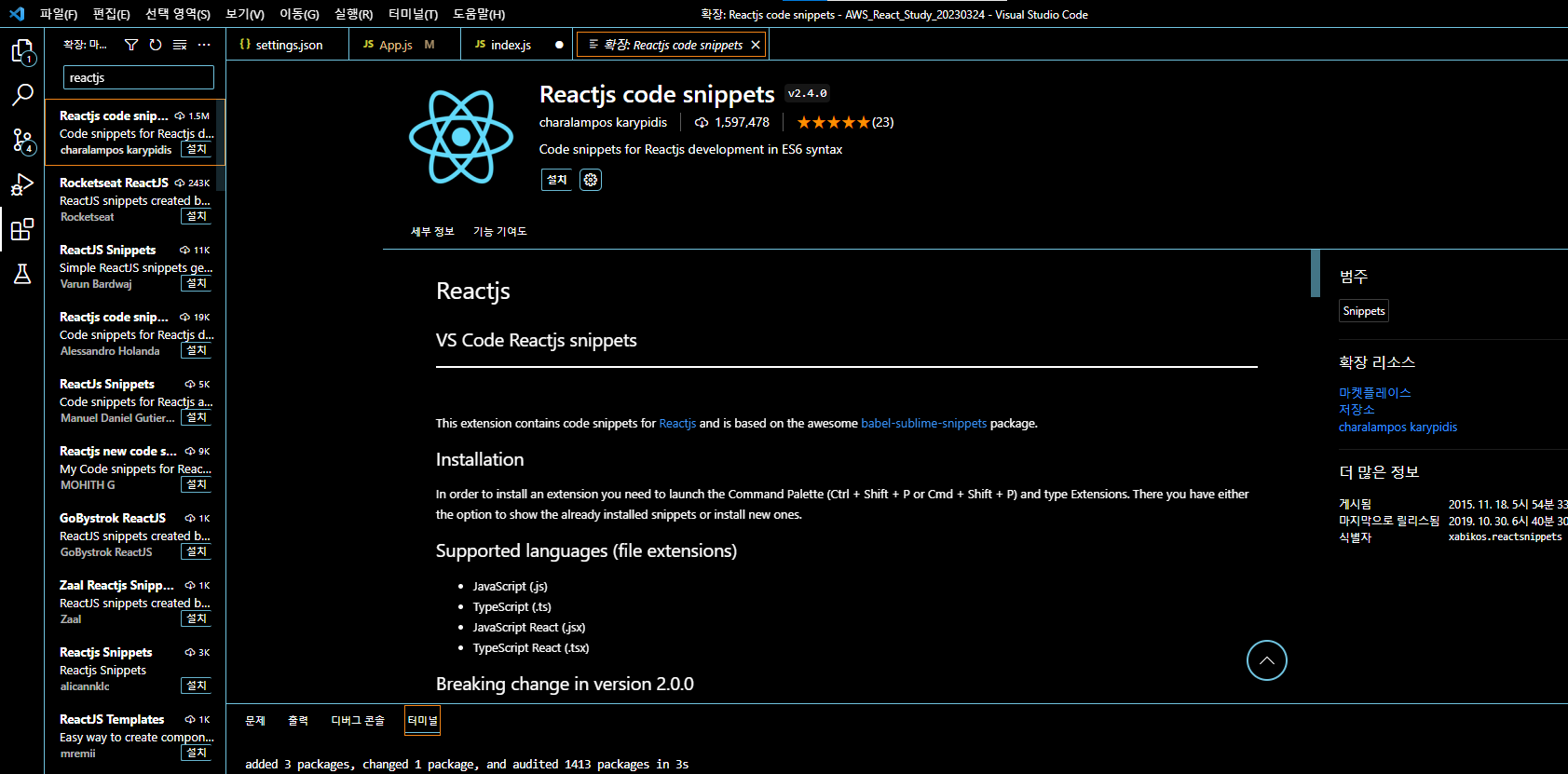Open the 파일(F) menu
This screenshot has width=1568, height=774.
coord(59,14)
